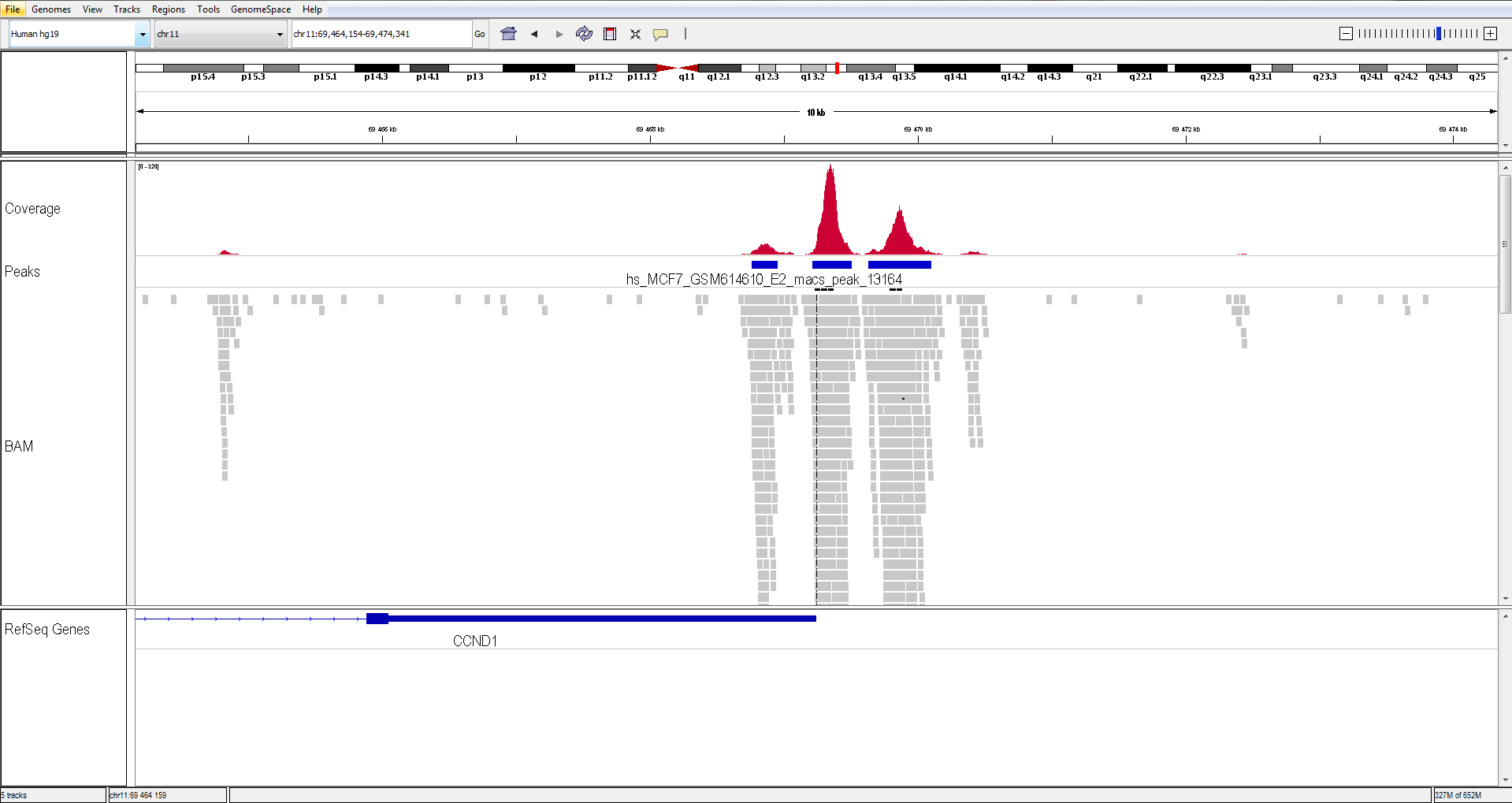Click the blue zoom level slider marker
This screenshot has width=1512, height=803.
tap(1439, 33)
